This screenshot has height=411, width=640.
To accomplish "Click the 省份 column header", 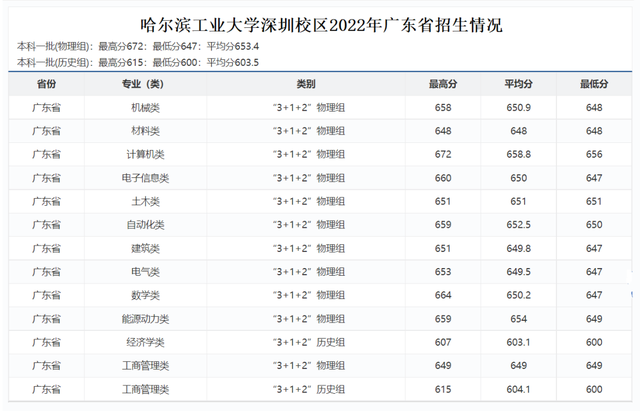I will pos(47,84).
